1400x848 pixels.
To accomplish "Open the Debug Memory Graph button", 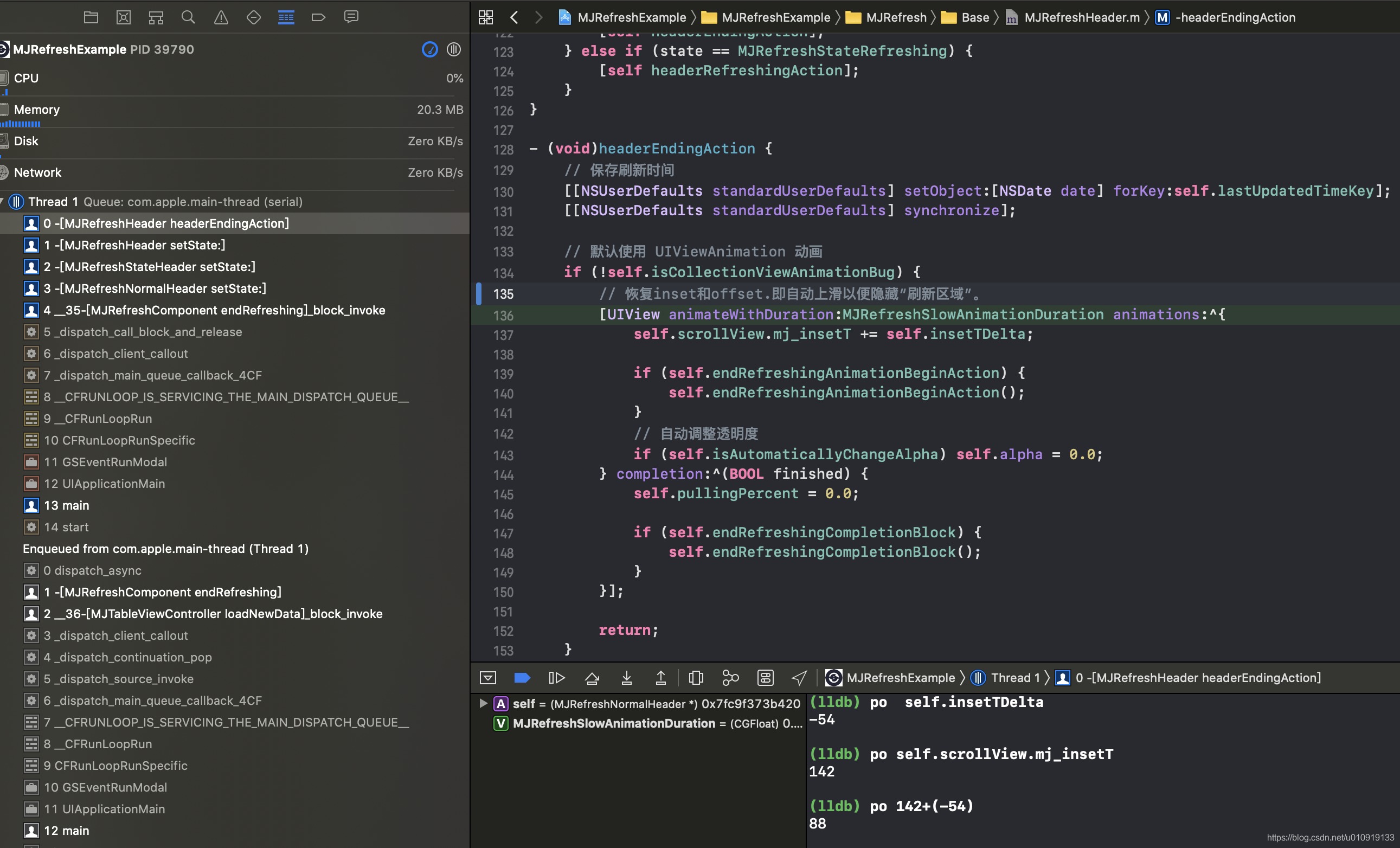I will point(730,678).
